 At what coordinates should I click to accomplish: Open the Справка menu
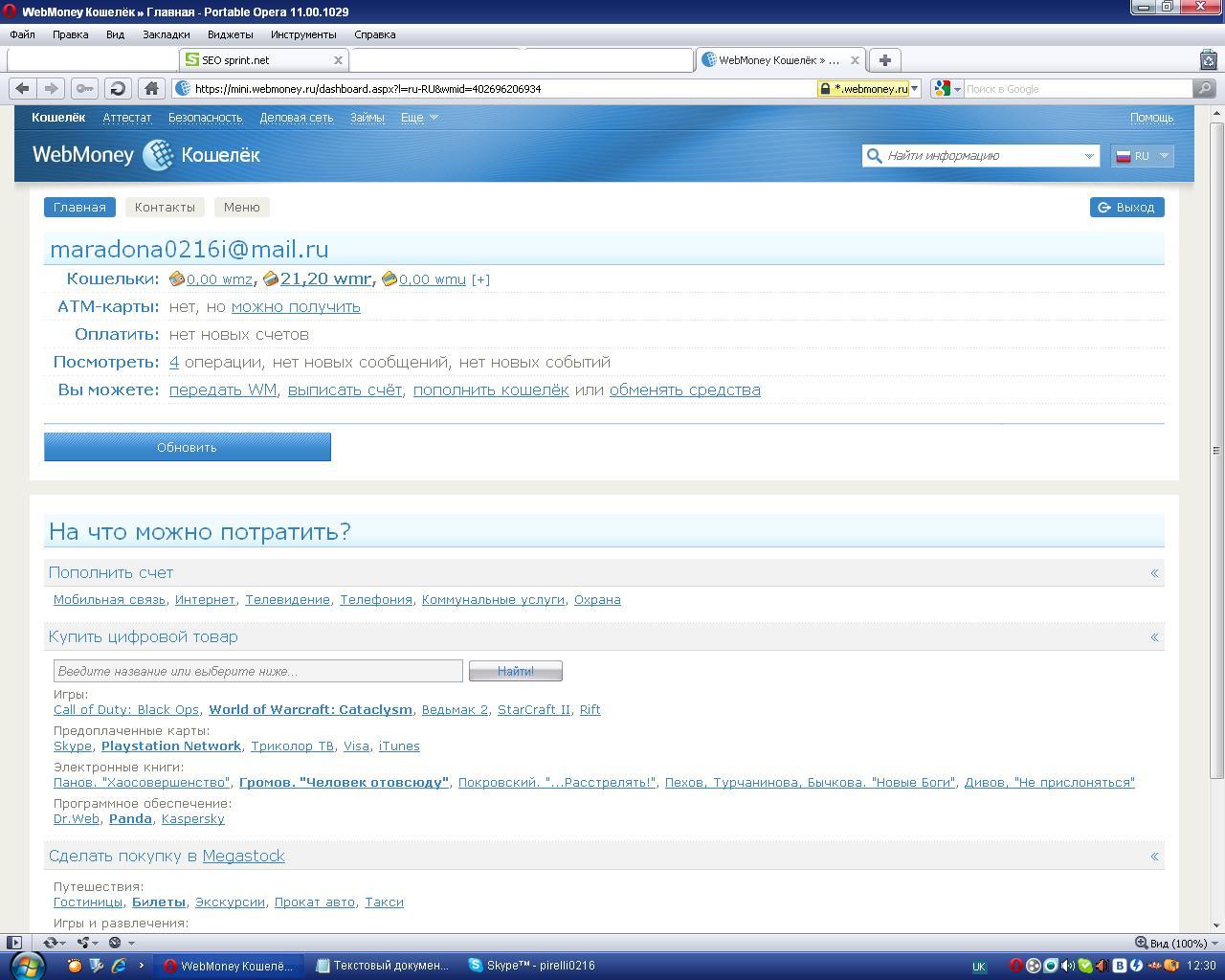[375, 34]
